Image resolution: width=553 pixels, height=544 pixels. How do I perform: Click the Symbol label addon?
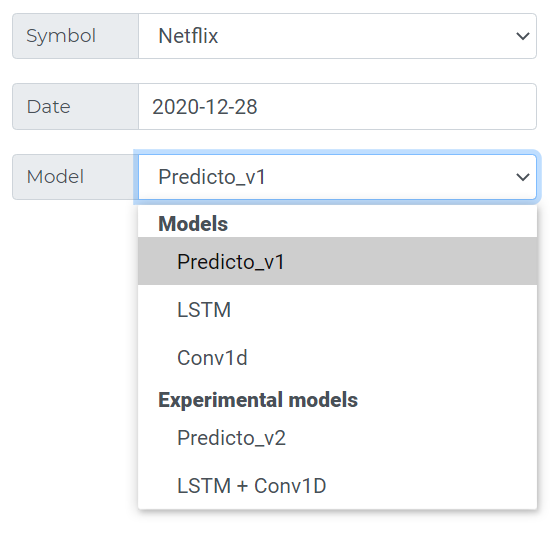tap(75, 36)
